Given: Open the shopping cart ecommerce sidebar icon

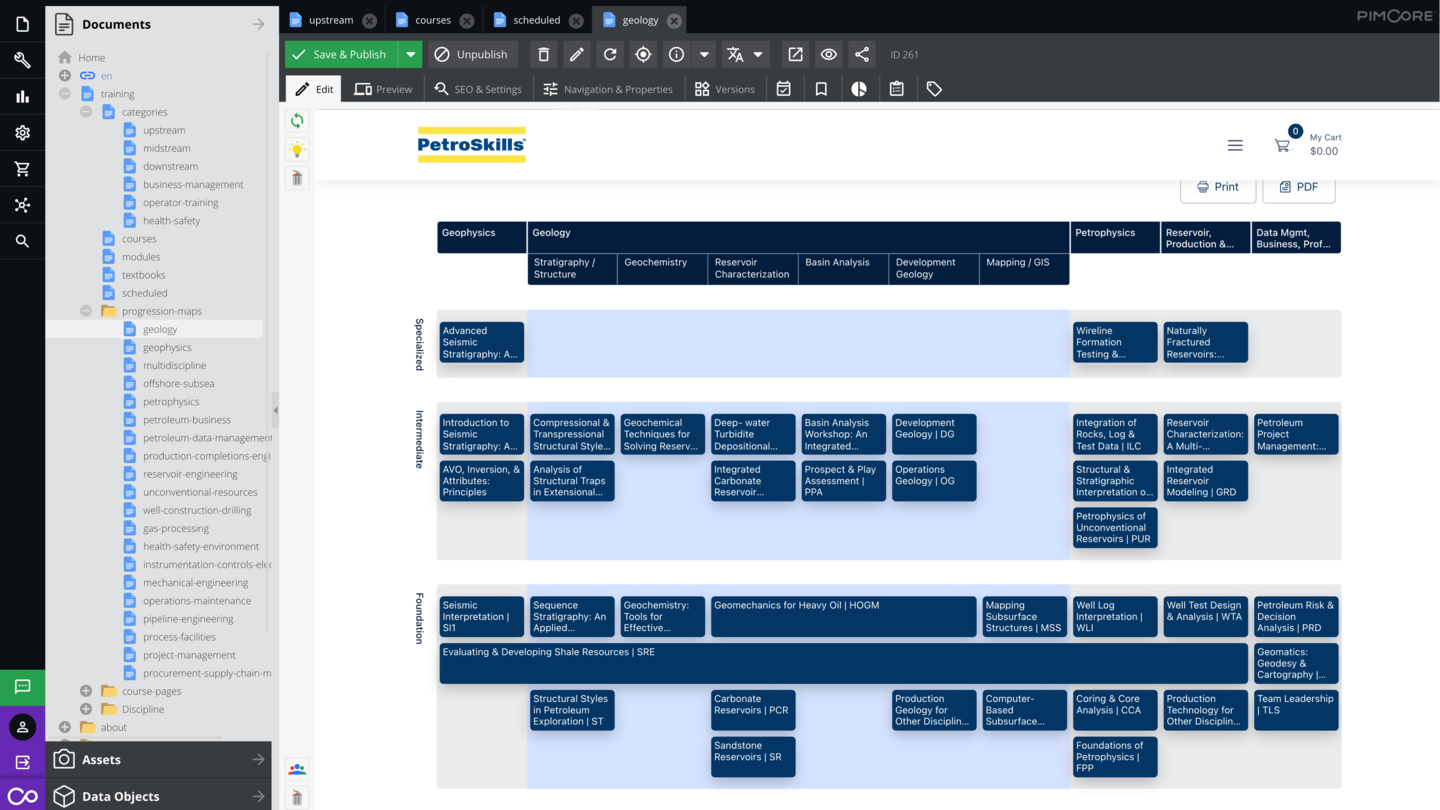Looking at the screenshot, I should (x=22, y=169).
